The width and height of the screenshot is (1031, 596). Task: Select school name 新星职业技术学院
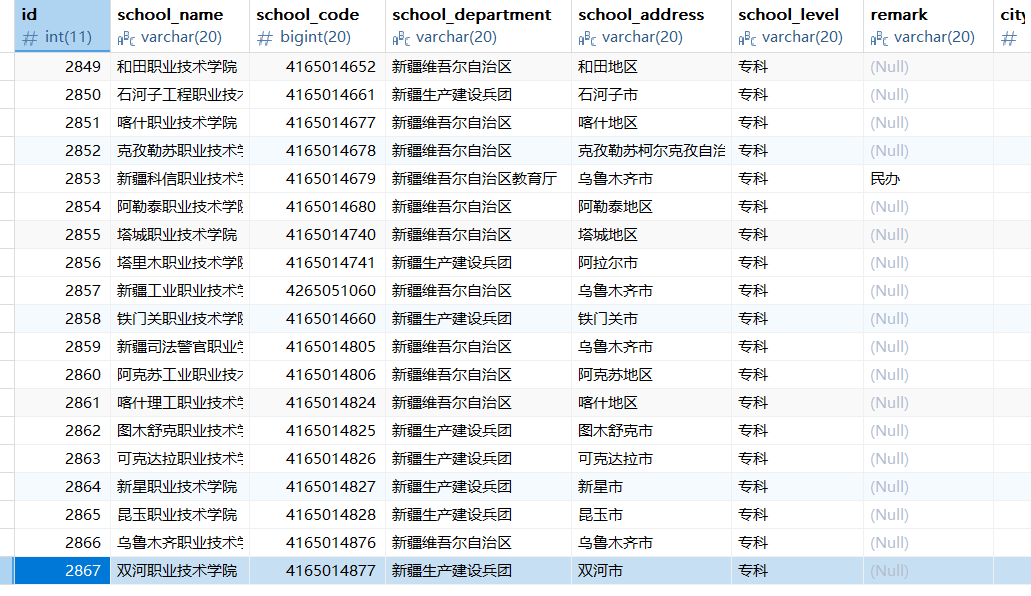180,486
